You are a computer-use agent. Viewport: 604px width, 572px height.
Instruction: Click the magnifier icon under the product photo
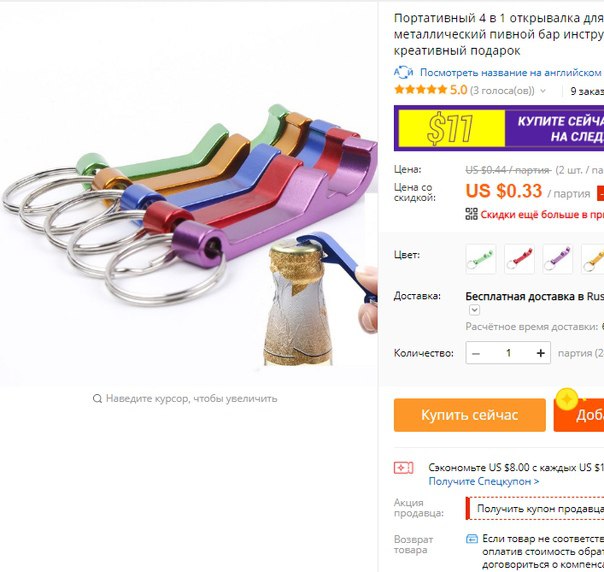pyautogui.click(x=97, y=398)
